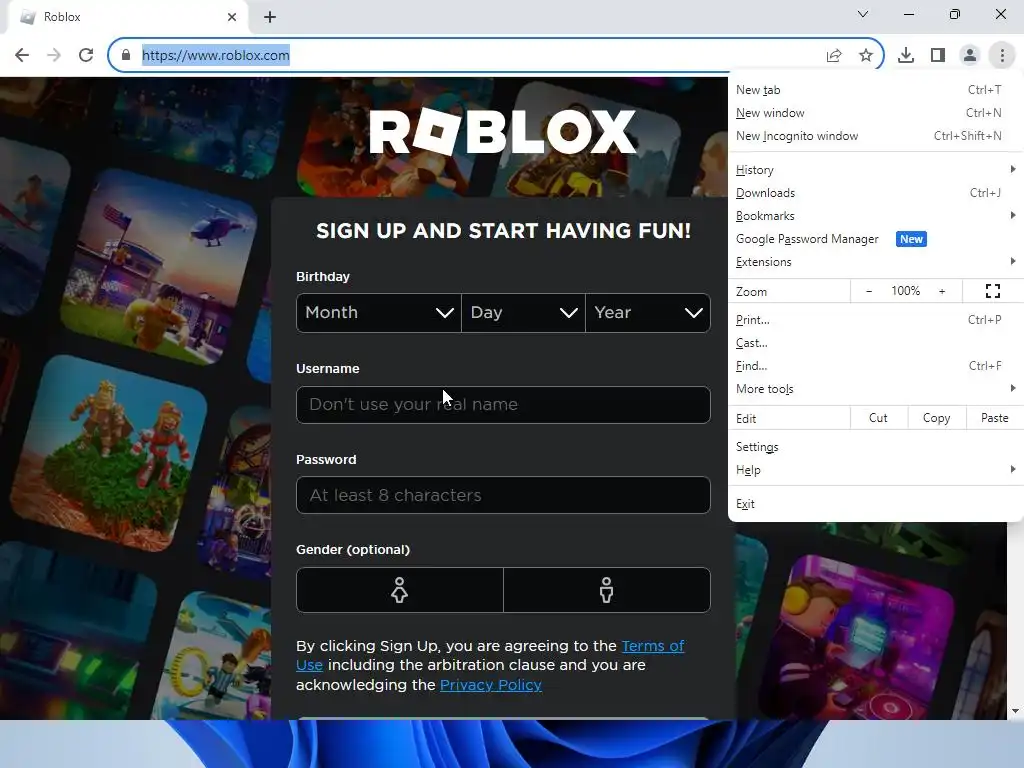Screen dimensions: 1024x768
Task: Open the Terms of Use link
Action: tap(652, 646)
